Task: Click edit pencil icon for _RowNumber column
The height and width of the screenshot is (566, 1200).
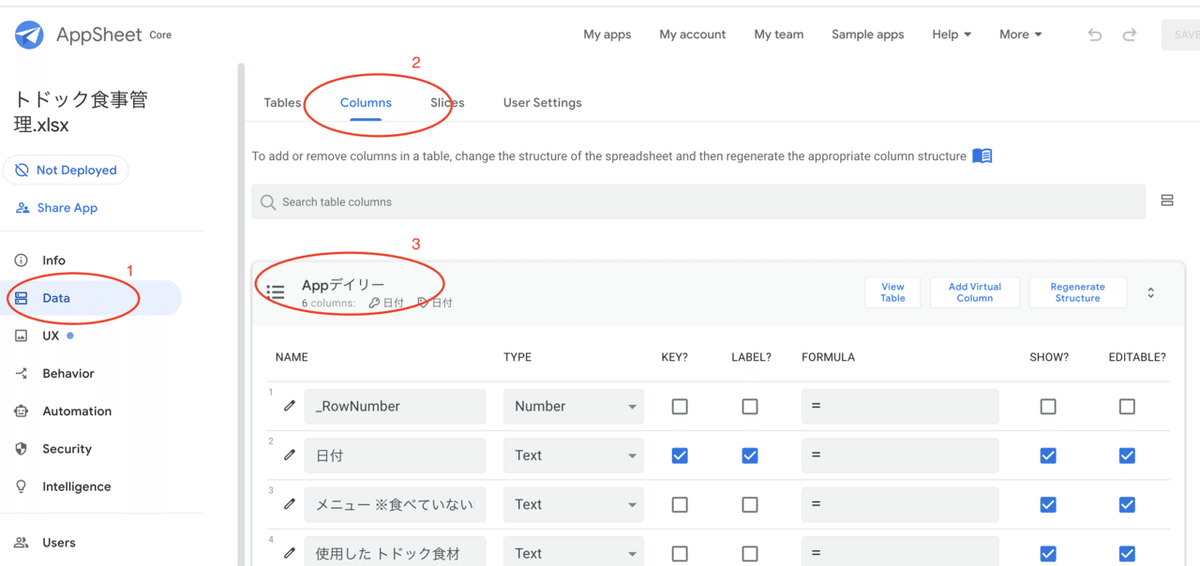Action: pos(290,406)
